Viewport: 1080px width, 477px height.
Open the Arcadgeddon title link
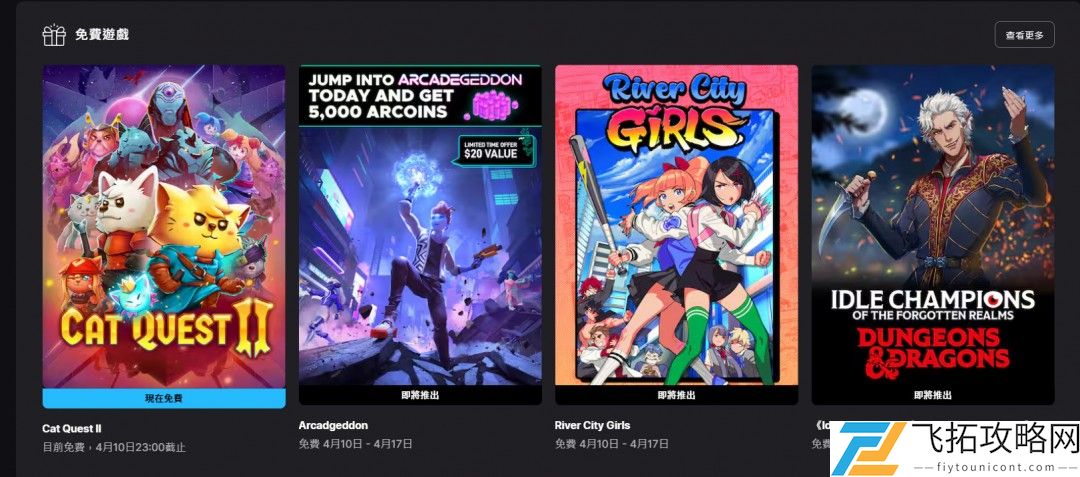pos(333,425)
